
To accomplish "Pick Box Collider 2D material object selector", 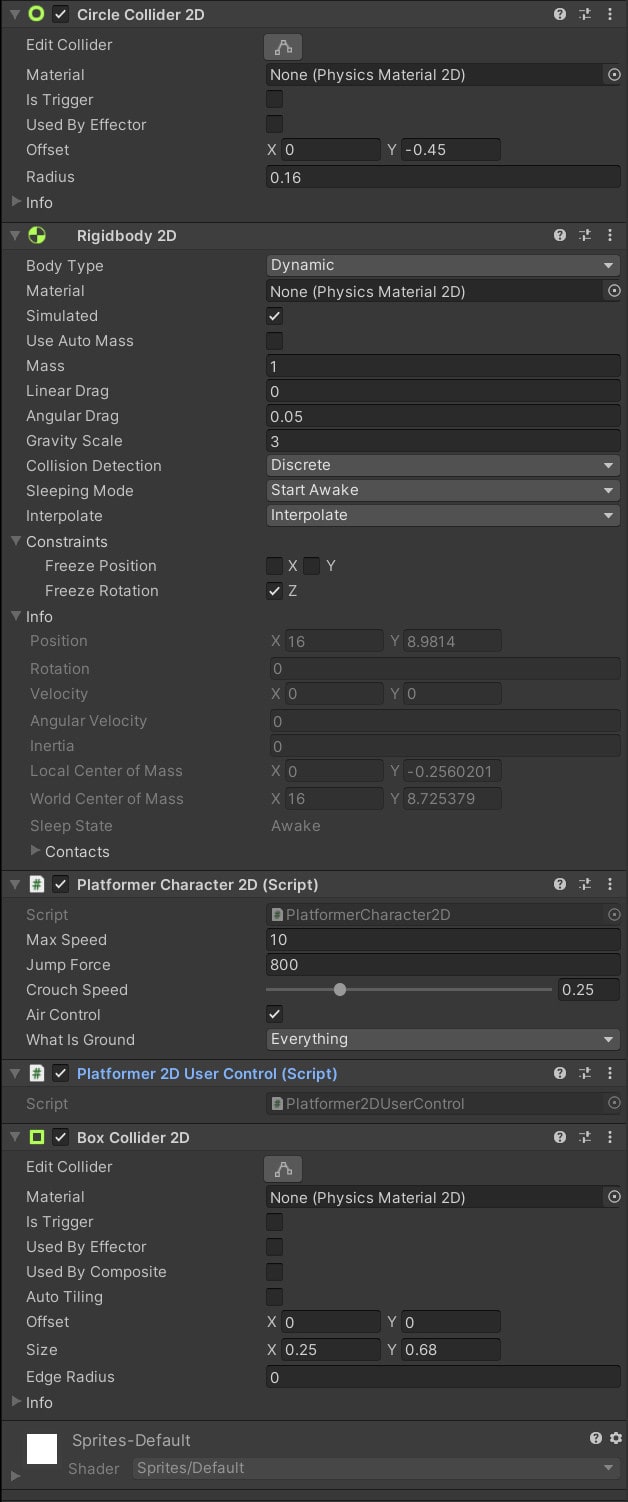I will coord(614,1197).
